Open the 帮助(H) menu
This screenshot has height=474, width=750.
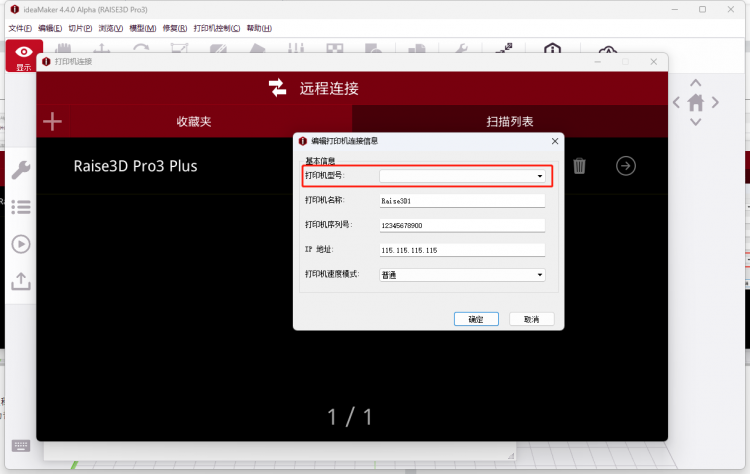pos(259,28)
